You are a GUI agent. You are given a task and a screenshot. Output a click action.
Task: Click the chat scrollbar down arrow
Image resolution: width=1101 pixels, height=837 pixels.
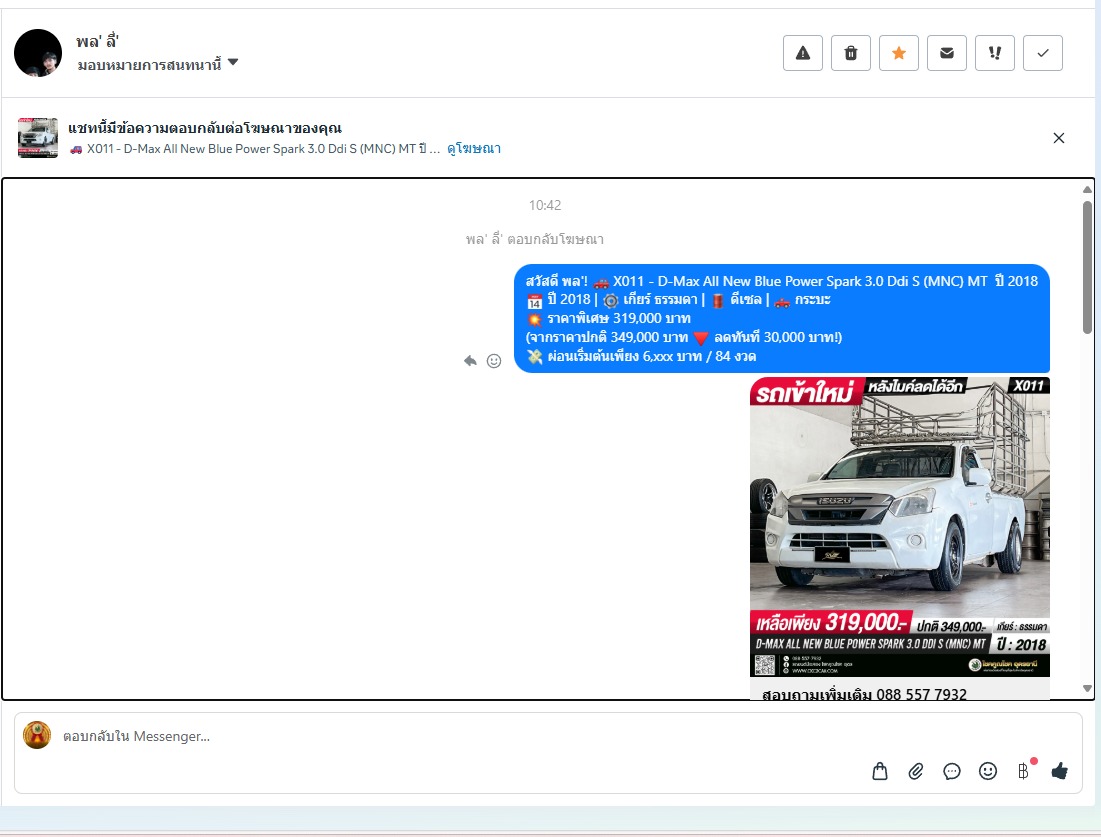coord(1088,689)
